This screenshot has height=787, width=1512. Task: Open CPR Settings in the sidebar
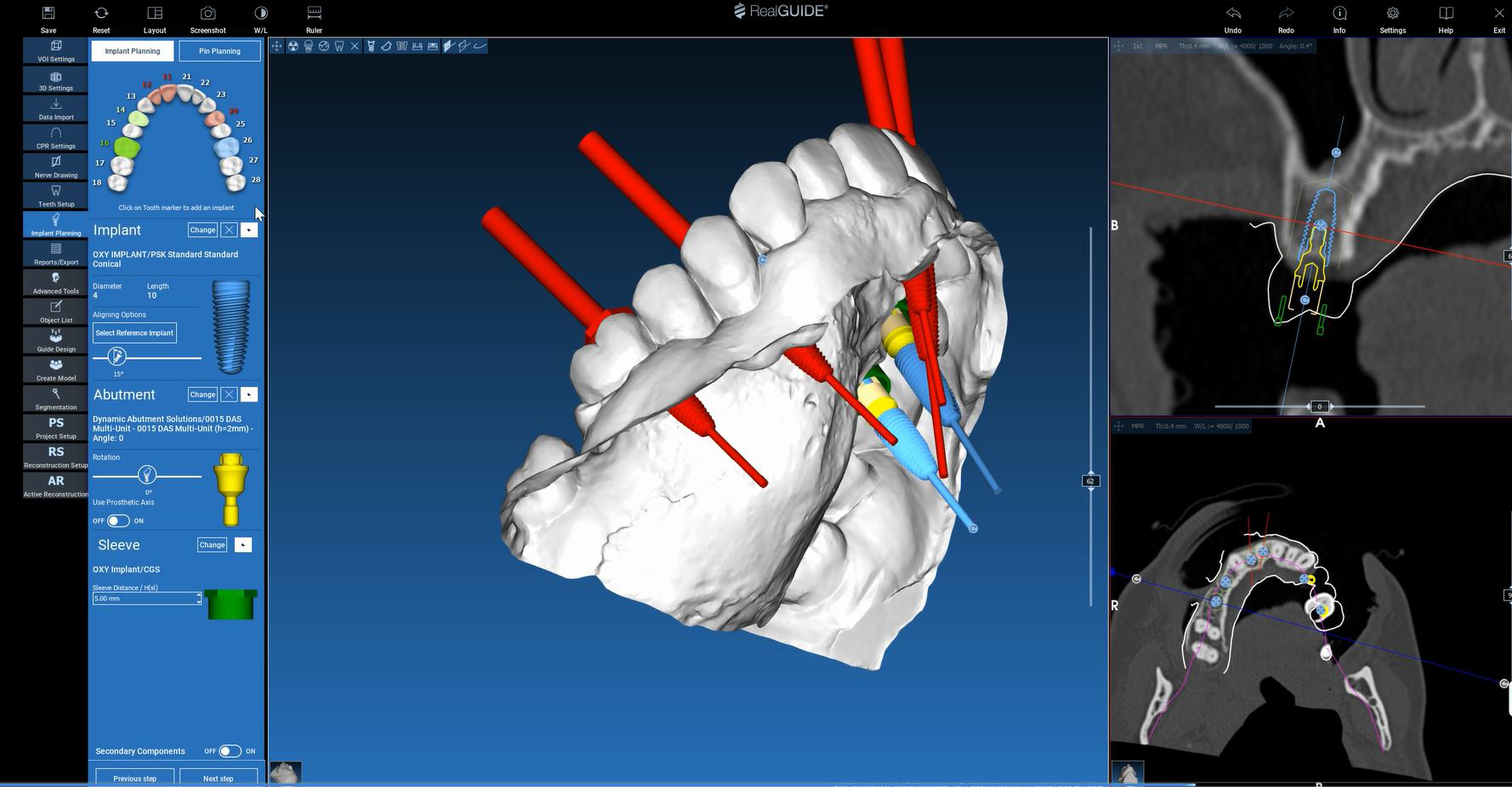(x=54, y=137)
